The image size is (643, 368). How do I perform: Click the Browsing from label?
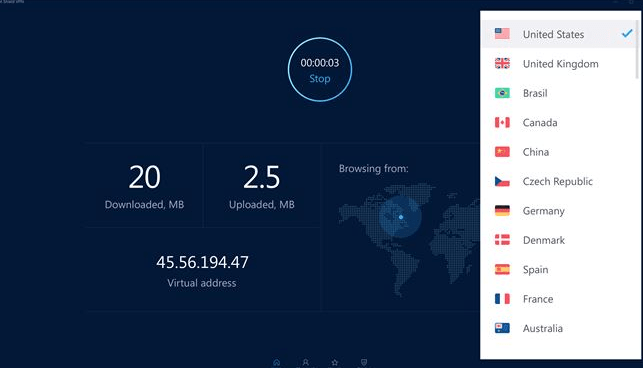[374, 169]
